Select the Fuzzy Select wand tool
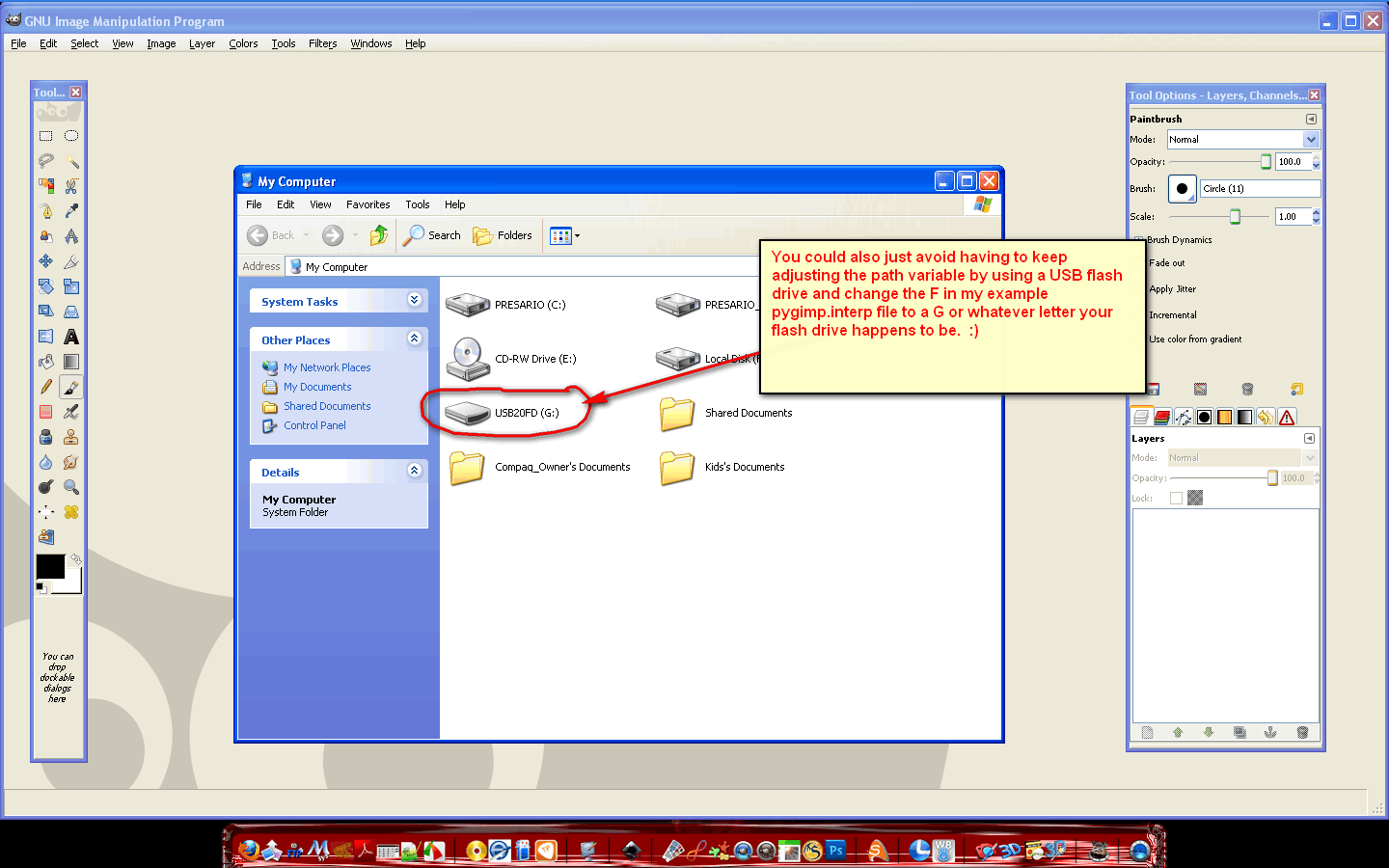This screenshot has width=1389, height=868. point(71,161)
